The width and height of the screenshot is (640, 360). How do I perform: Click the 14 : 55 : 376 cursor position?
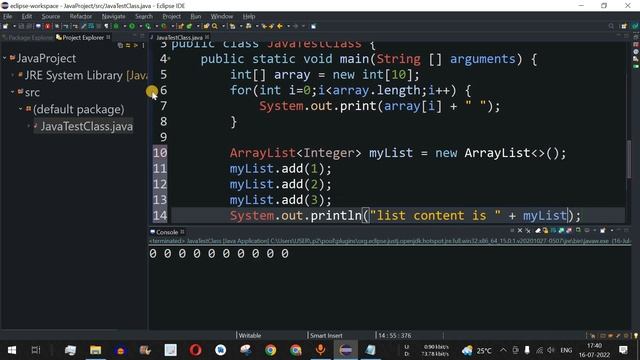tap(395, 336)
